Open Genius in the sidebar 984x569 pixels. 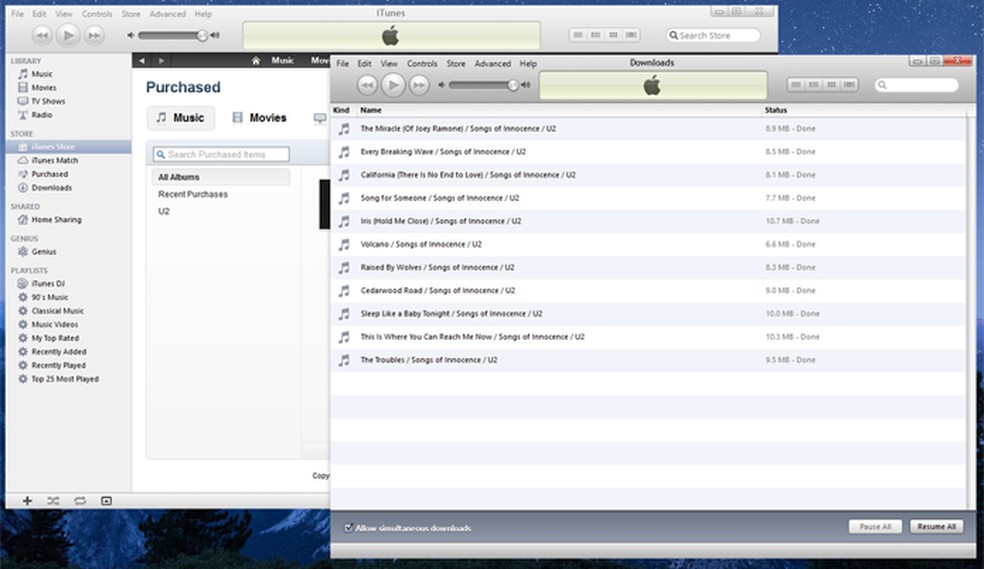click(43, 252)
